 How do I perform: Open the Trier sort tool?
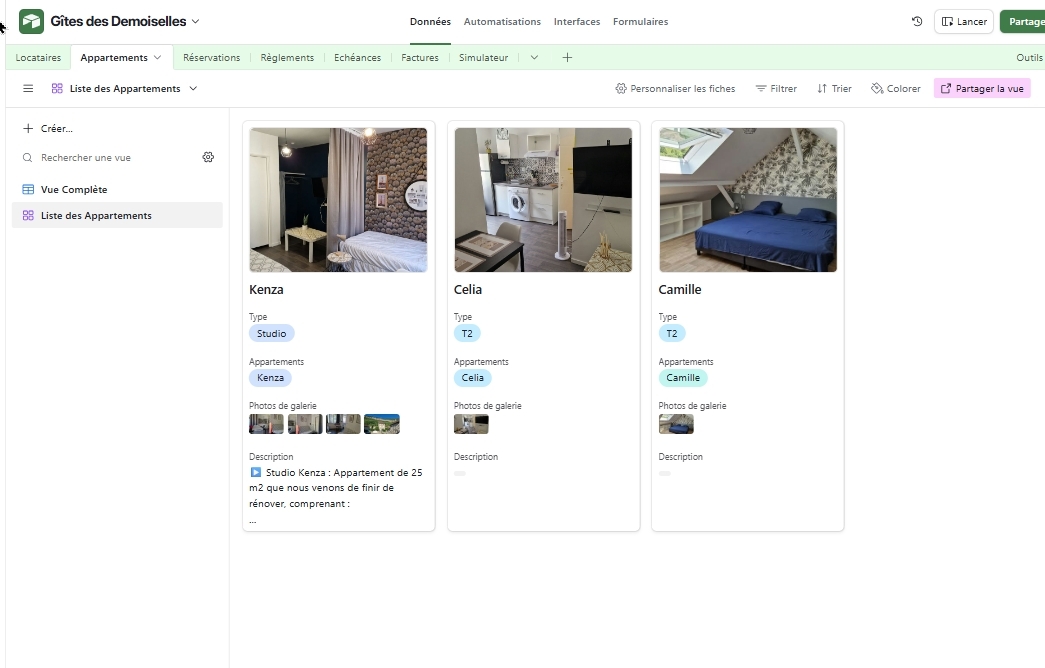(834, 89)
